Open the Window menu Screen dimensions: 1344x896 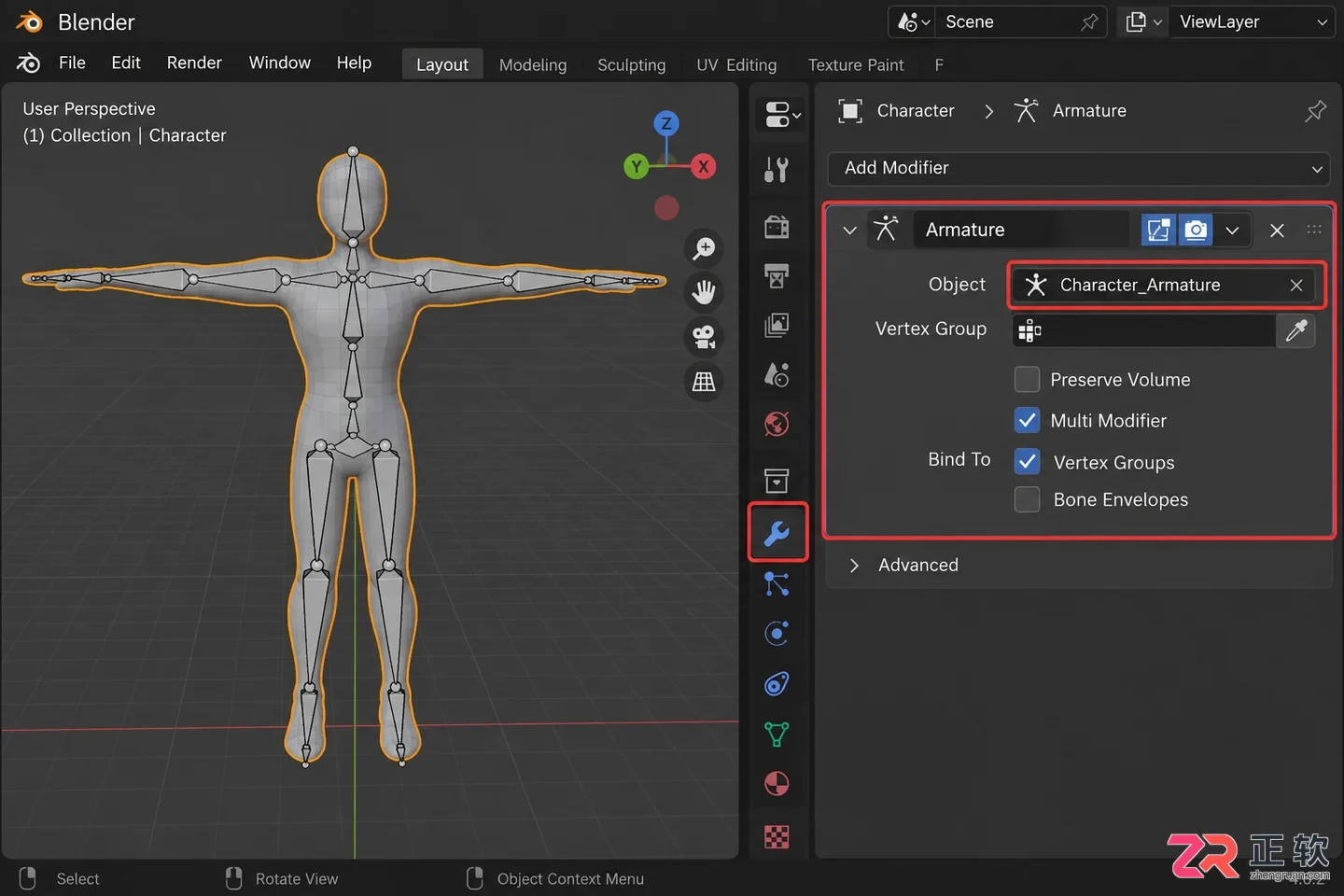pos(280,63)
